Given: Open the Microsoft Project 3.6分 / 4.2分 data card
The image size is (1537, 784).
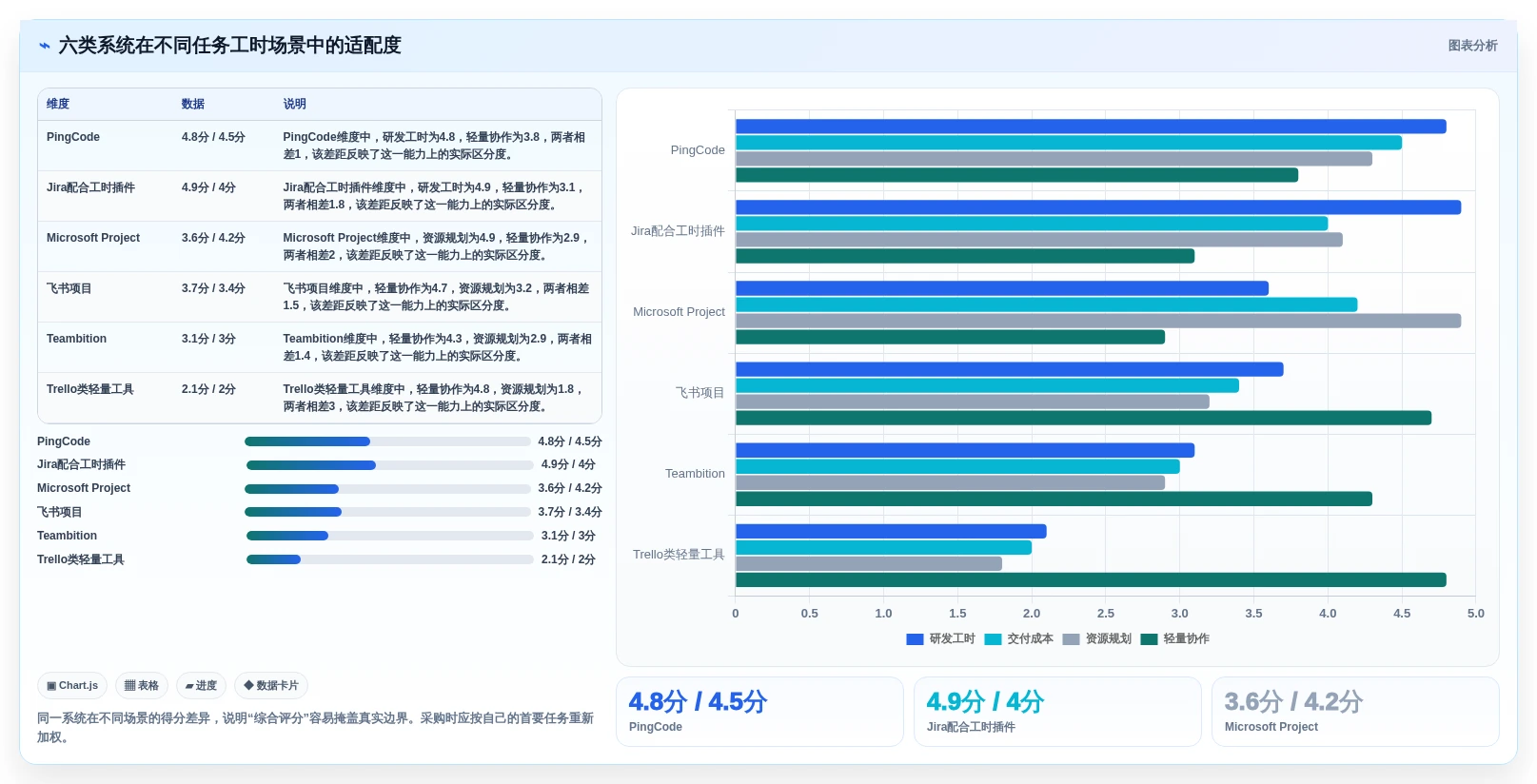Looking at the screenshot, I should [x=1355, y=712].
